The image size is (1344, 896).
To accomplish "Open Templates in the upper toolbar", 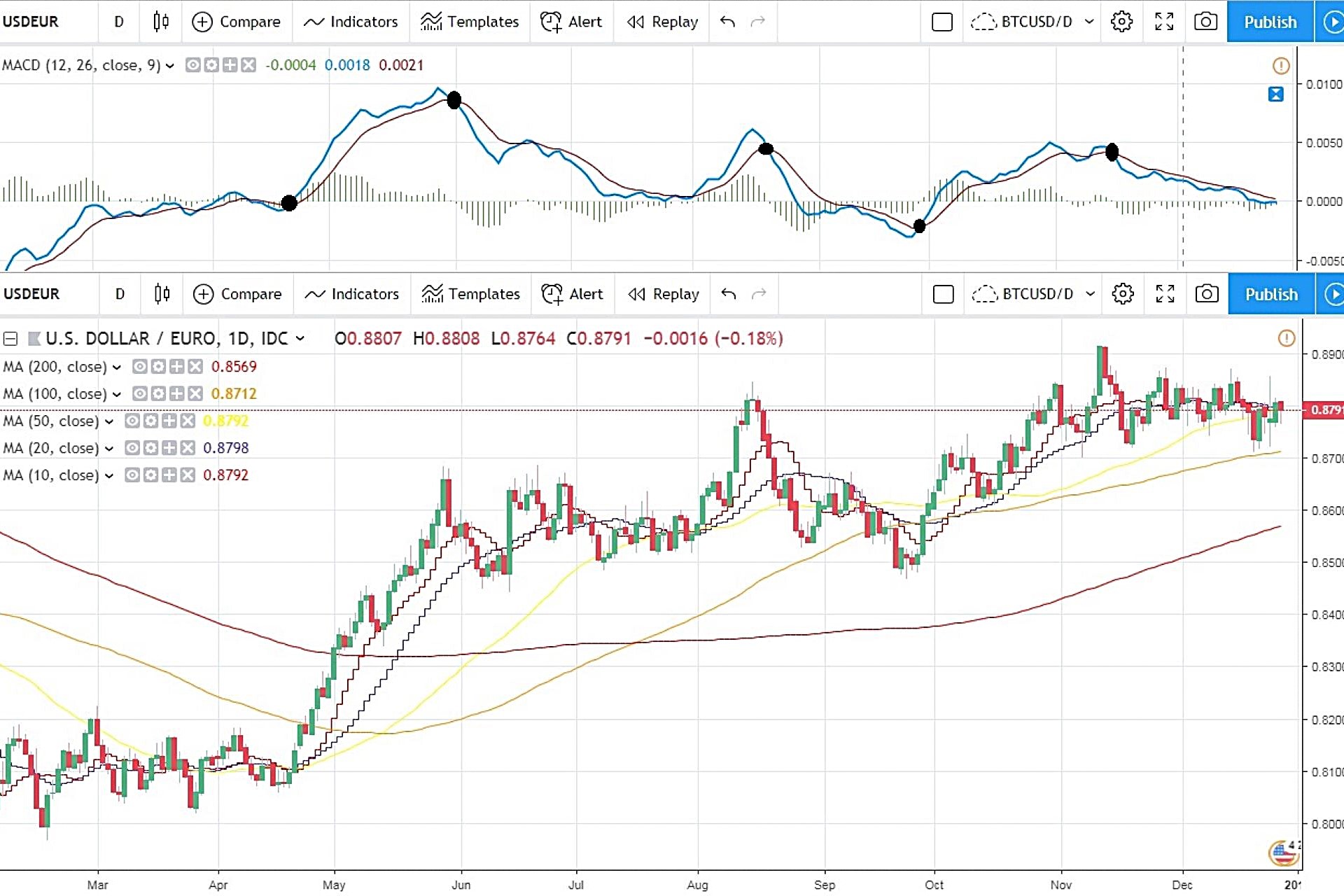I will [470, 22].
